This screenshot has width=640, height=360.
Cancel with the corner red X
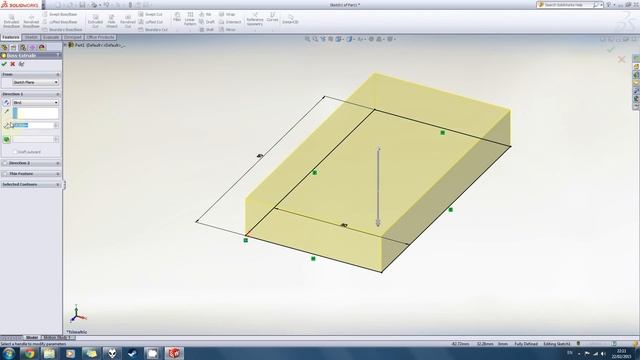(x=621, y=60)
